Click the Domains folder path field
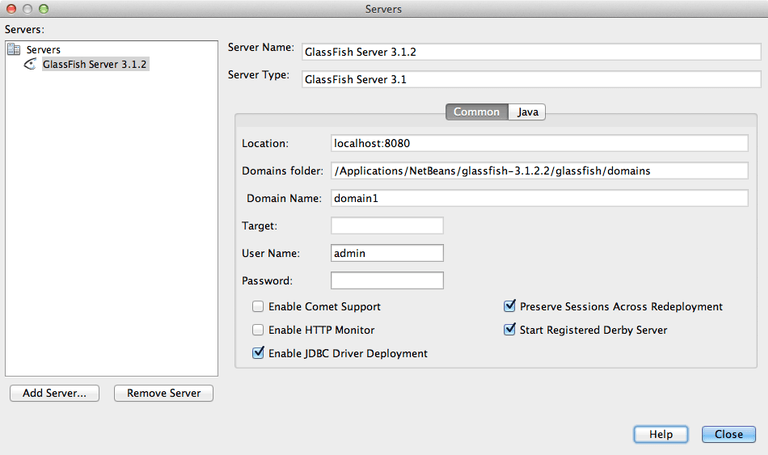This screenshot has height=455, width=768. [x=539, y=171]
